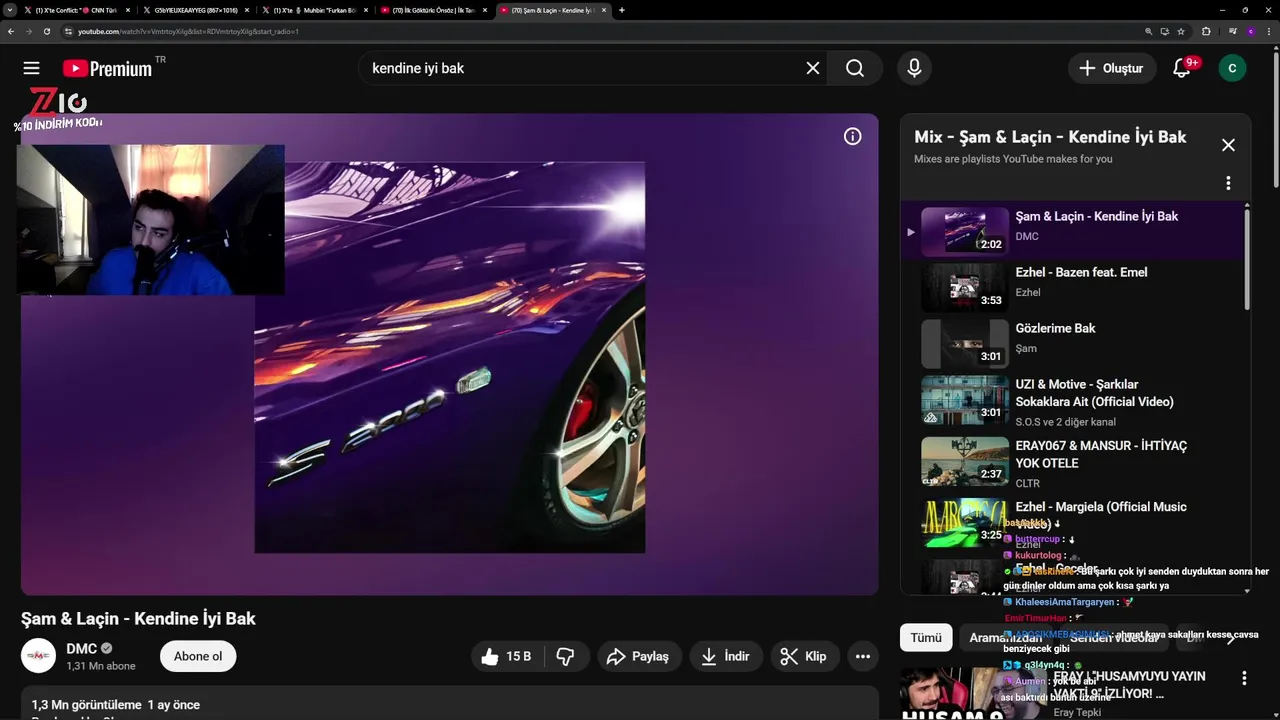The width and height of the screenshot is (1280, 720).
Task: Start voice search with microphone
Action: (914, 68)
